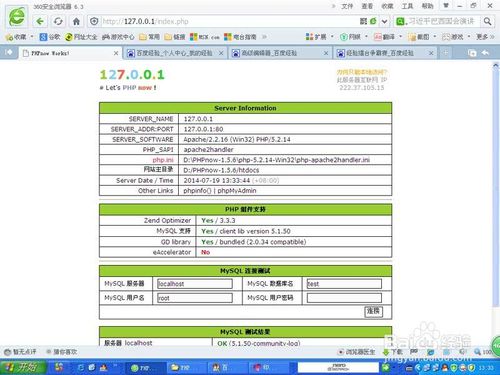
Task: Go back with the green back arrow
Action: tap(40, 22)
